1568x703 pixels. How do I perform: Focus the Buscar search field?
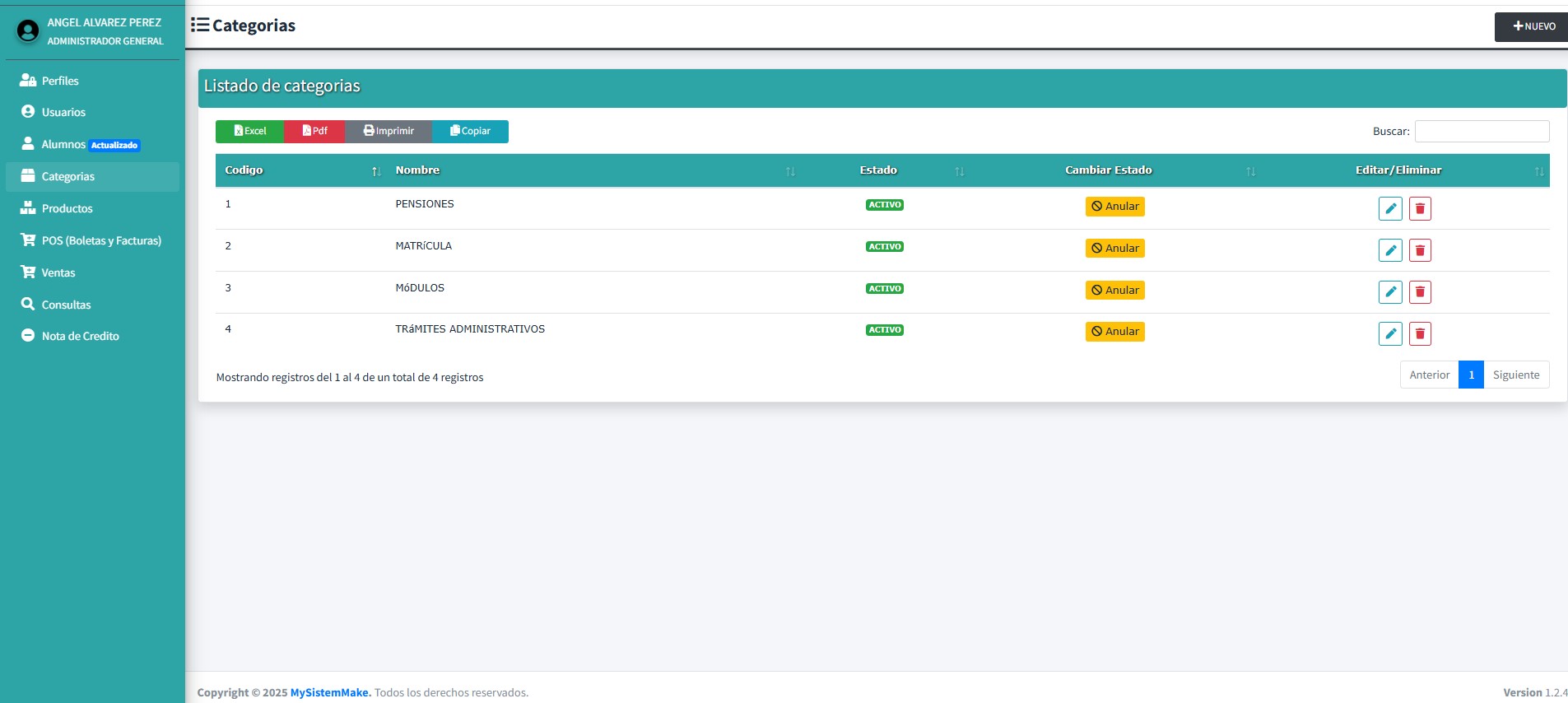click(x=1482, y=132)
